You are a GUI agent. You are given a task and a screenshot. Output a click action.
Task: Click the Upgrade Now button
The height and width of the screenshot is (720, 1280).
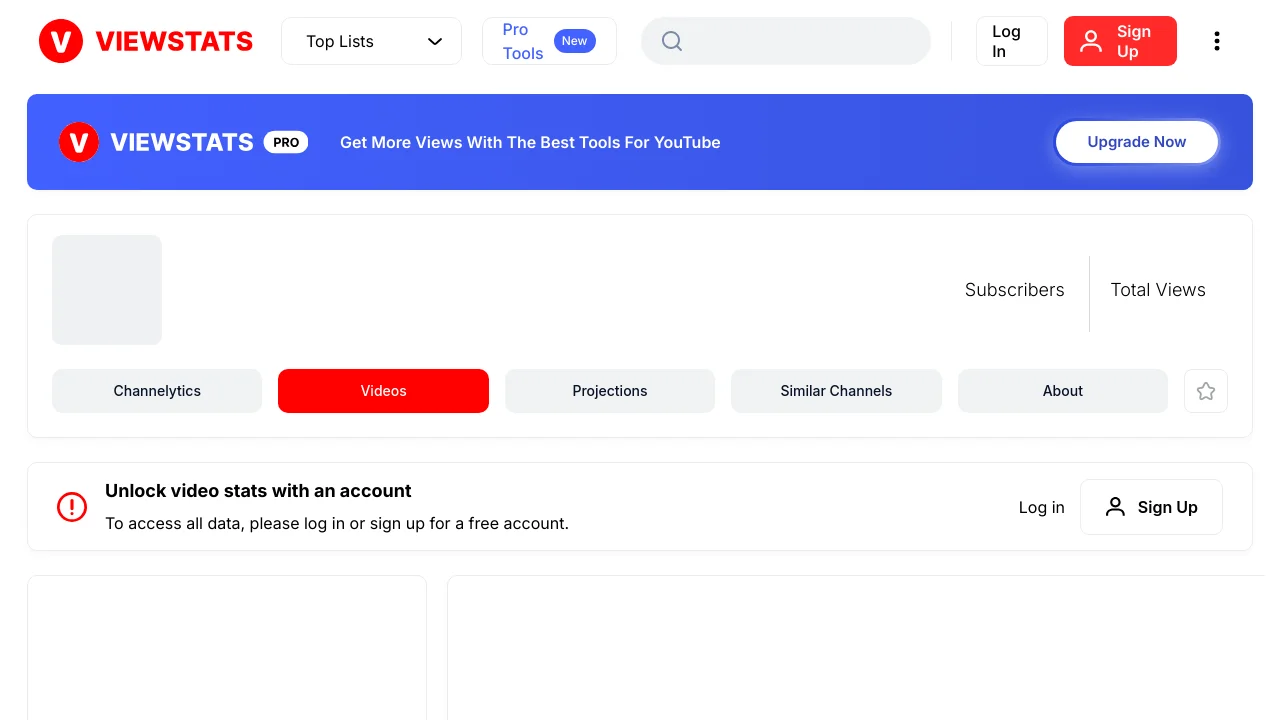tap(1137, 142)
